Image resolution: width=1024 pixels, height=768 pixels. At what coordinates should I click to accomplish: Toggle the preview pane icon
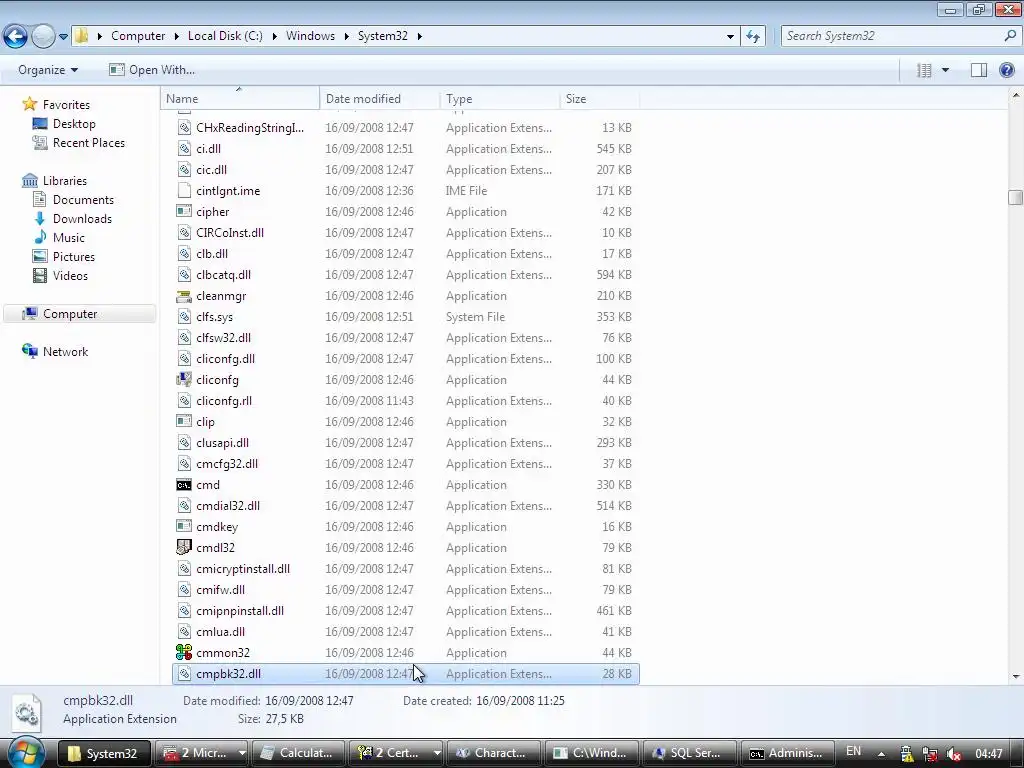click(x=978, y=70)
